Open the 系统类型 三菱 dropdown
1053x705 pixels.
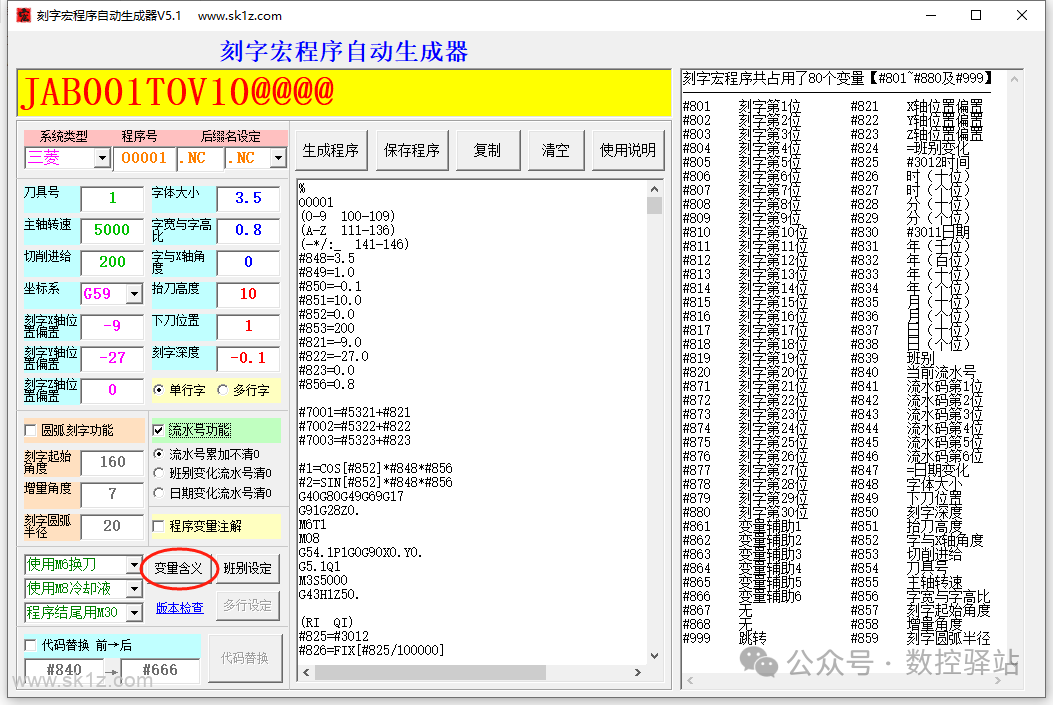102,158
